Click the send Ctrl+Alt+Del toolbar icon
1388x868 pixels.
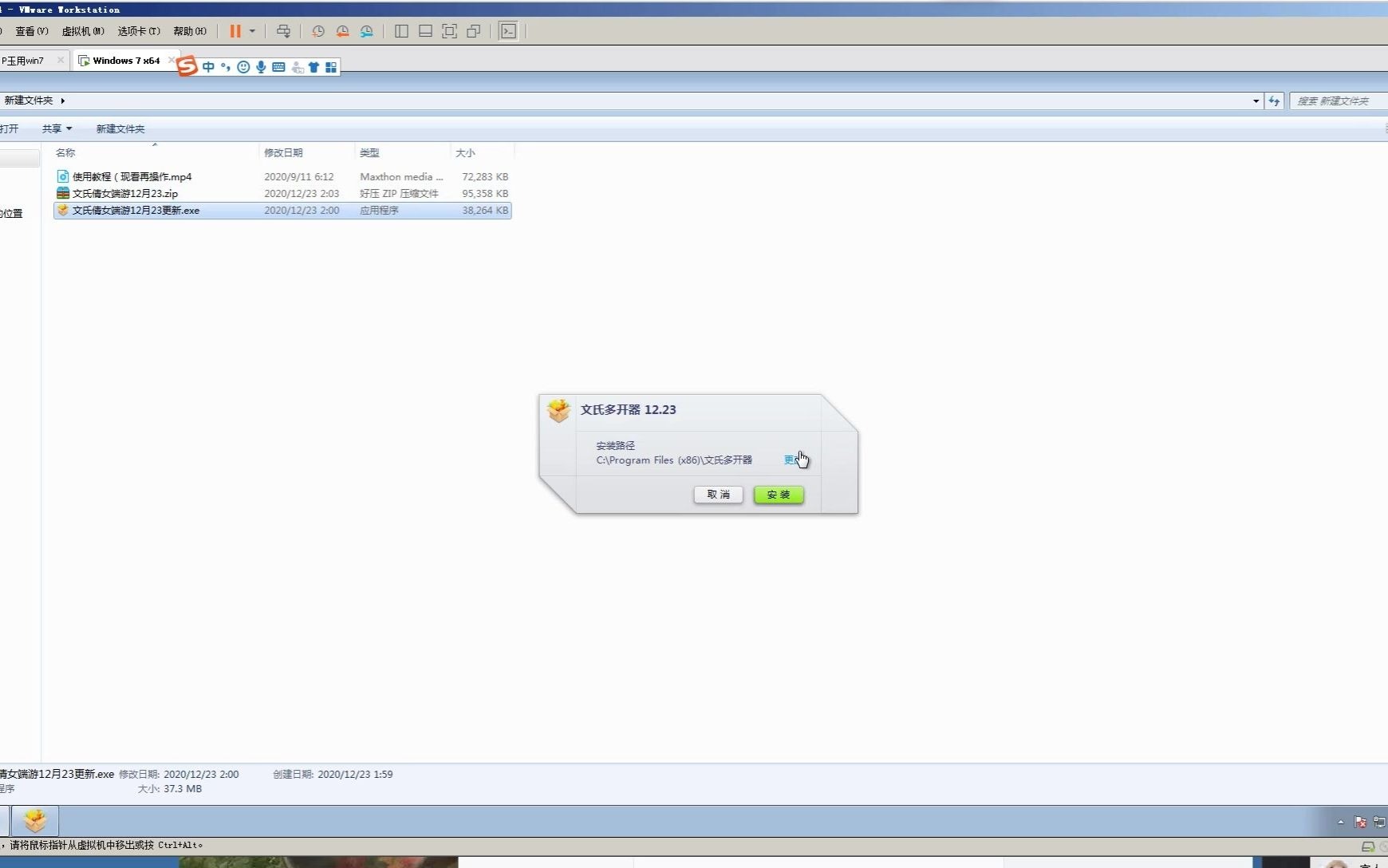(283, 31)
